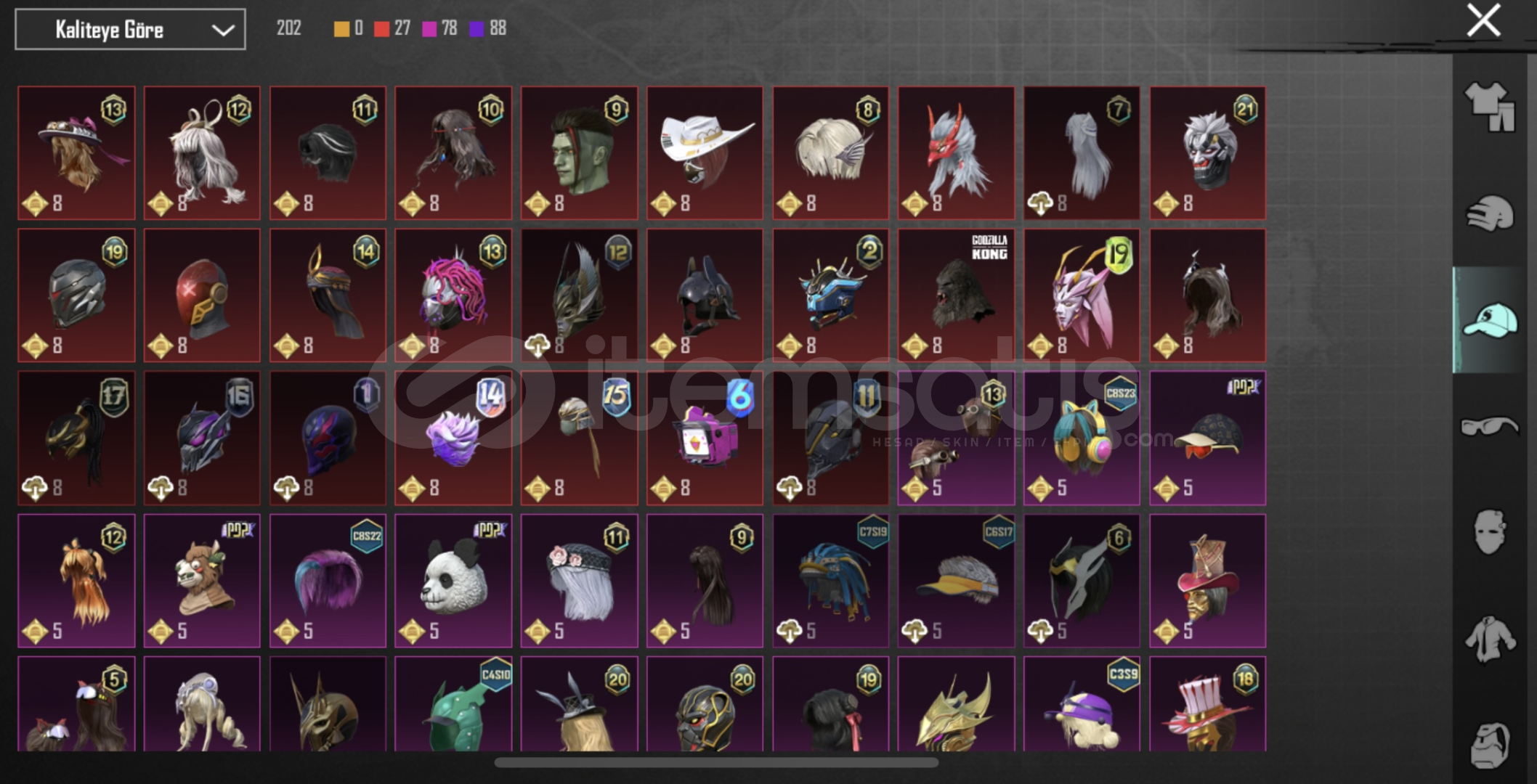Open the outfits category shirt icon
Screen dimensions: 1537x784
click(1489, 106)
